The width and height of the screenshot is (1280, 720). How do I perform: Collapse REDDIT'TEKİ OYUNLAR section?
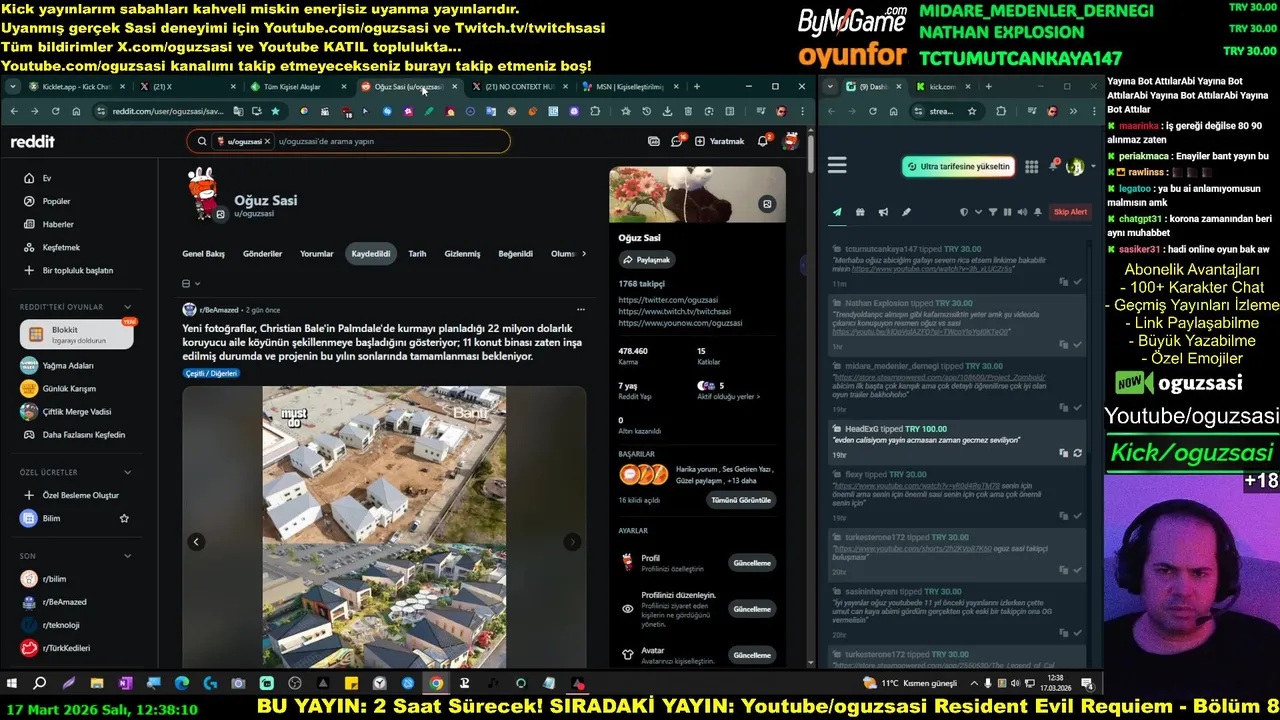click(x=127, y=307)
